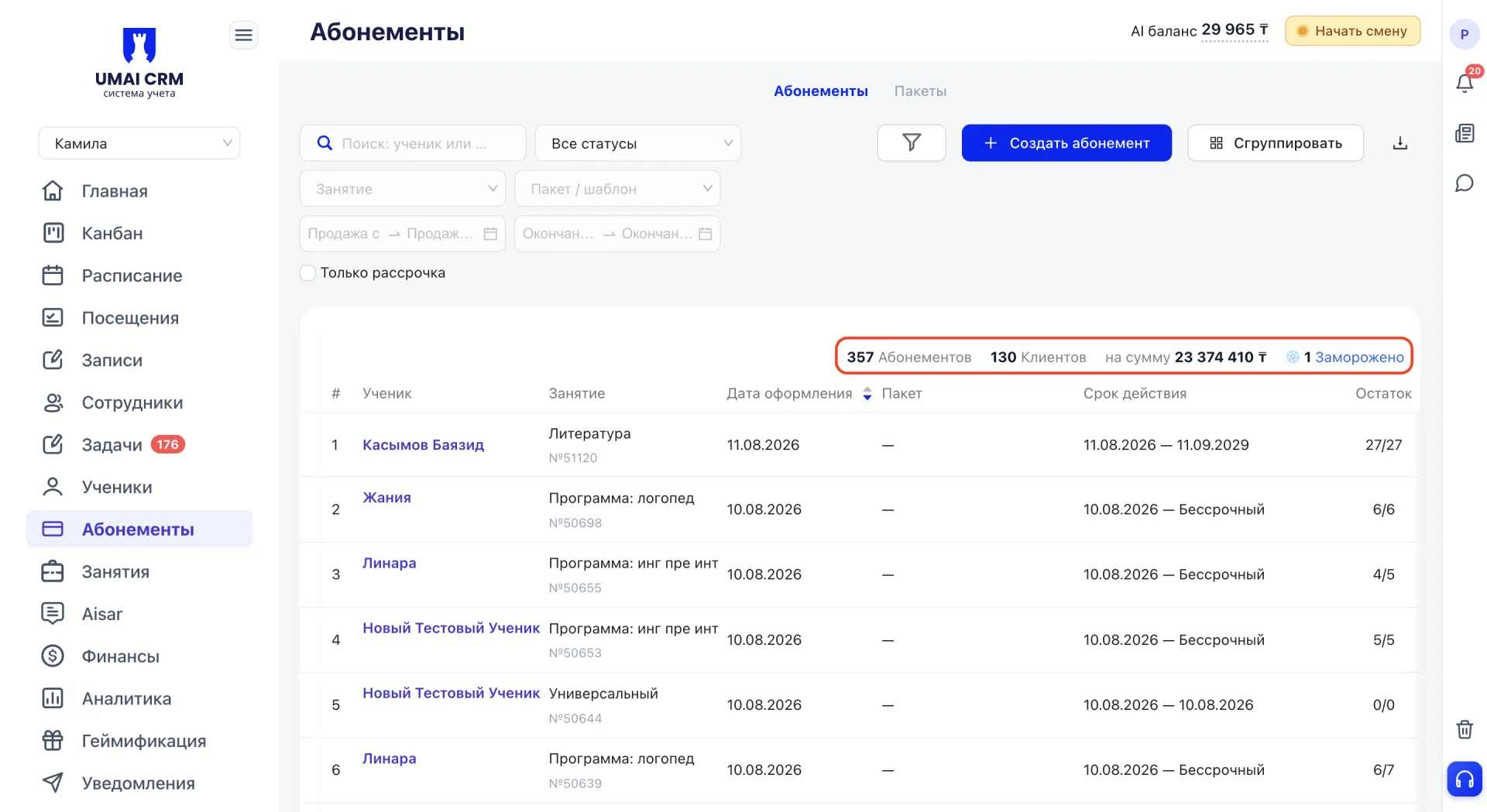1487x812 pixels.
Task: Open Новый Тестовый Ученик in row 4
Action: tap(451, 628)
